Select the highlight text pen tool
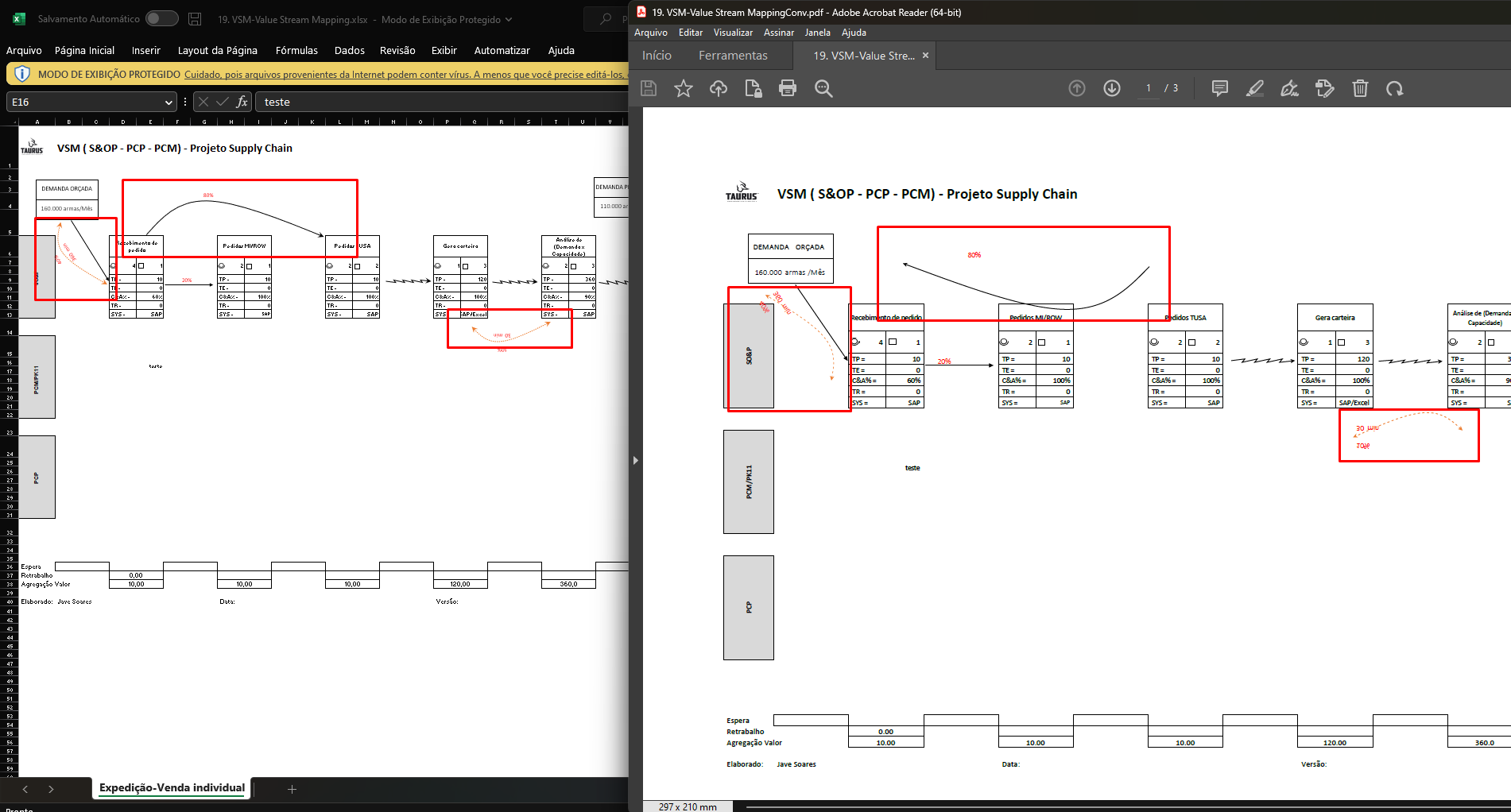The height and width of the screenshot is (812, 1511). [x=1255, y=88]
